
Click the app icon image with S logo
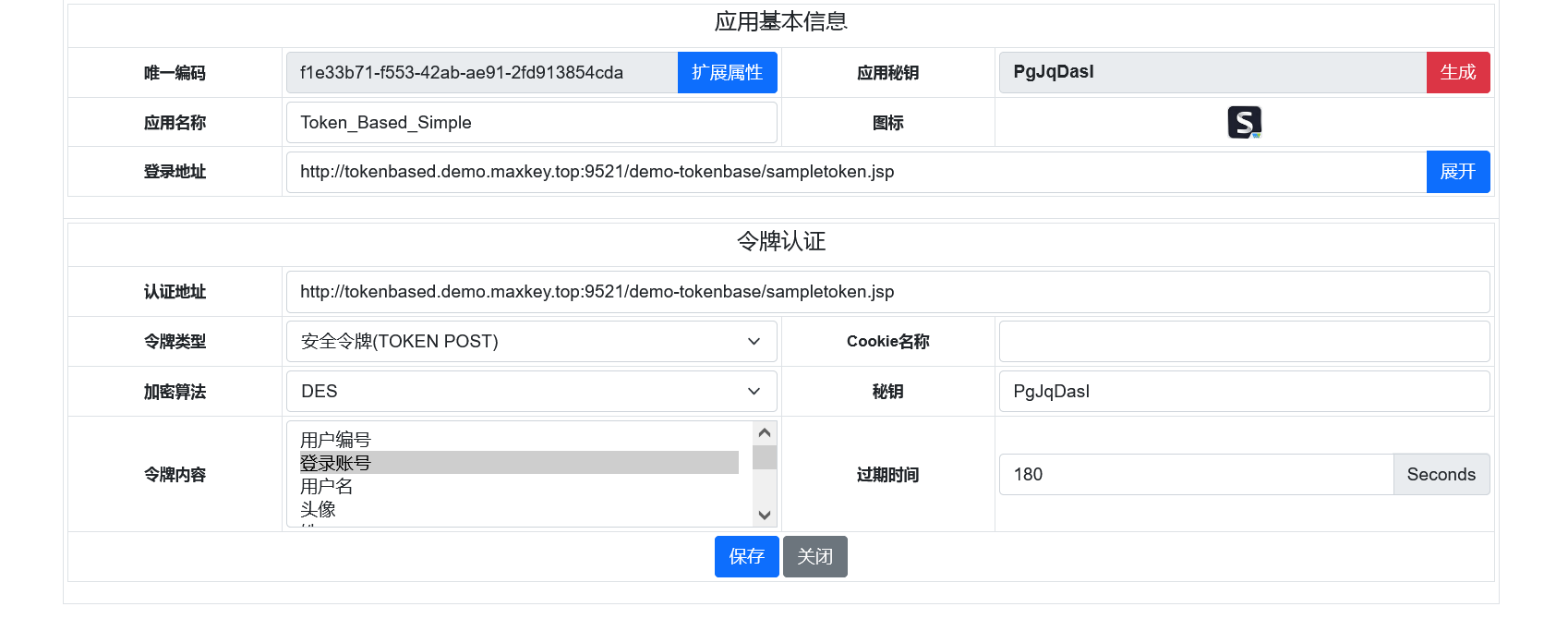[1244, 122]
